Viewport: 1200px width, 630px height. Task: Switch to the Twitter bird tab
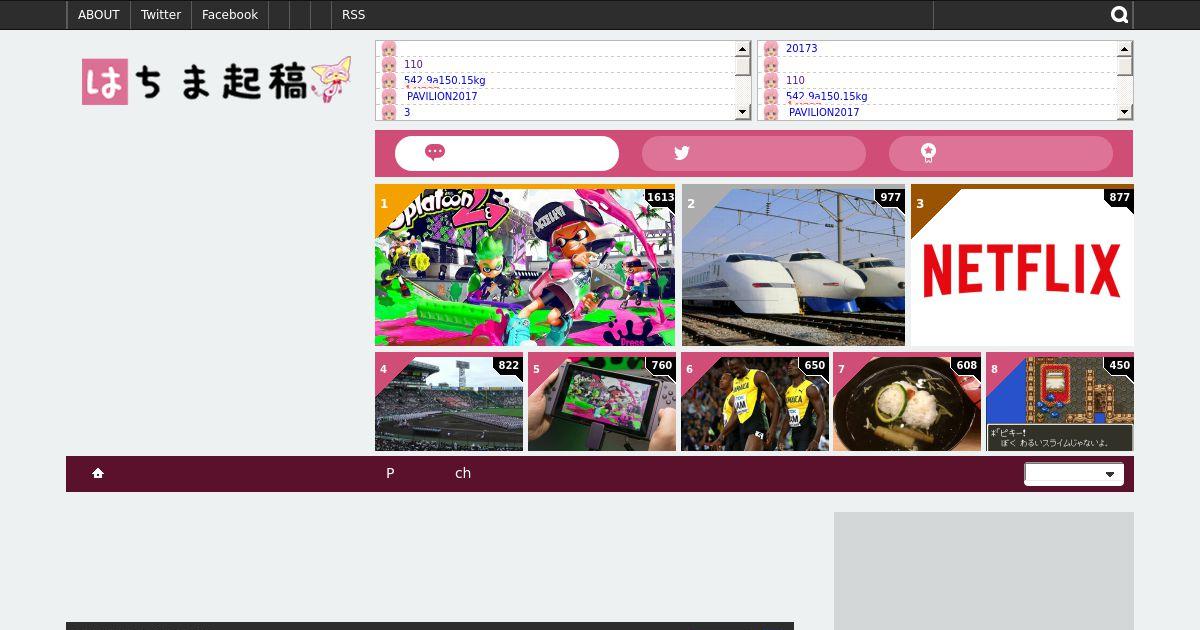tap(754, 153)
